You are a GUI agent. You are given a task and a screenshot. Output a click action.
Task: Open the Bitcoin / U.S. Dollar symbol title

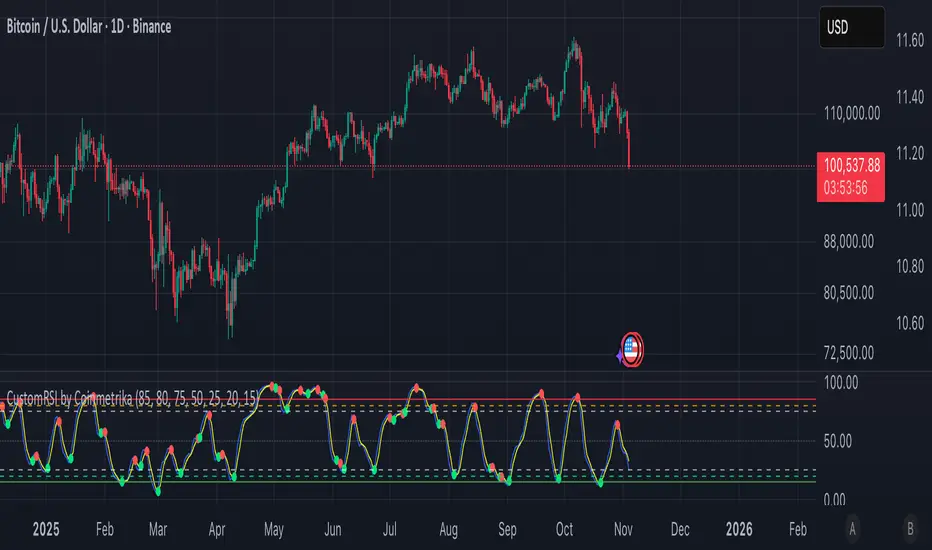pyautogui.click(x=89, y=27)
